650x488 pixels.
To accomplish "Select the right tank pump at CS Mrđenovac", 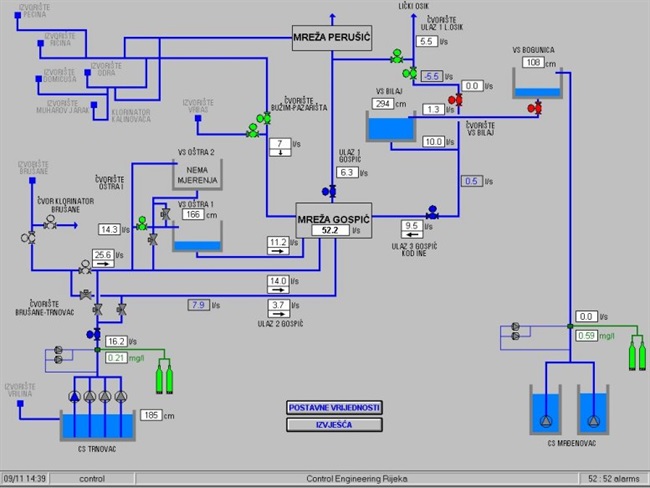I will point(594,421).
